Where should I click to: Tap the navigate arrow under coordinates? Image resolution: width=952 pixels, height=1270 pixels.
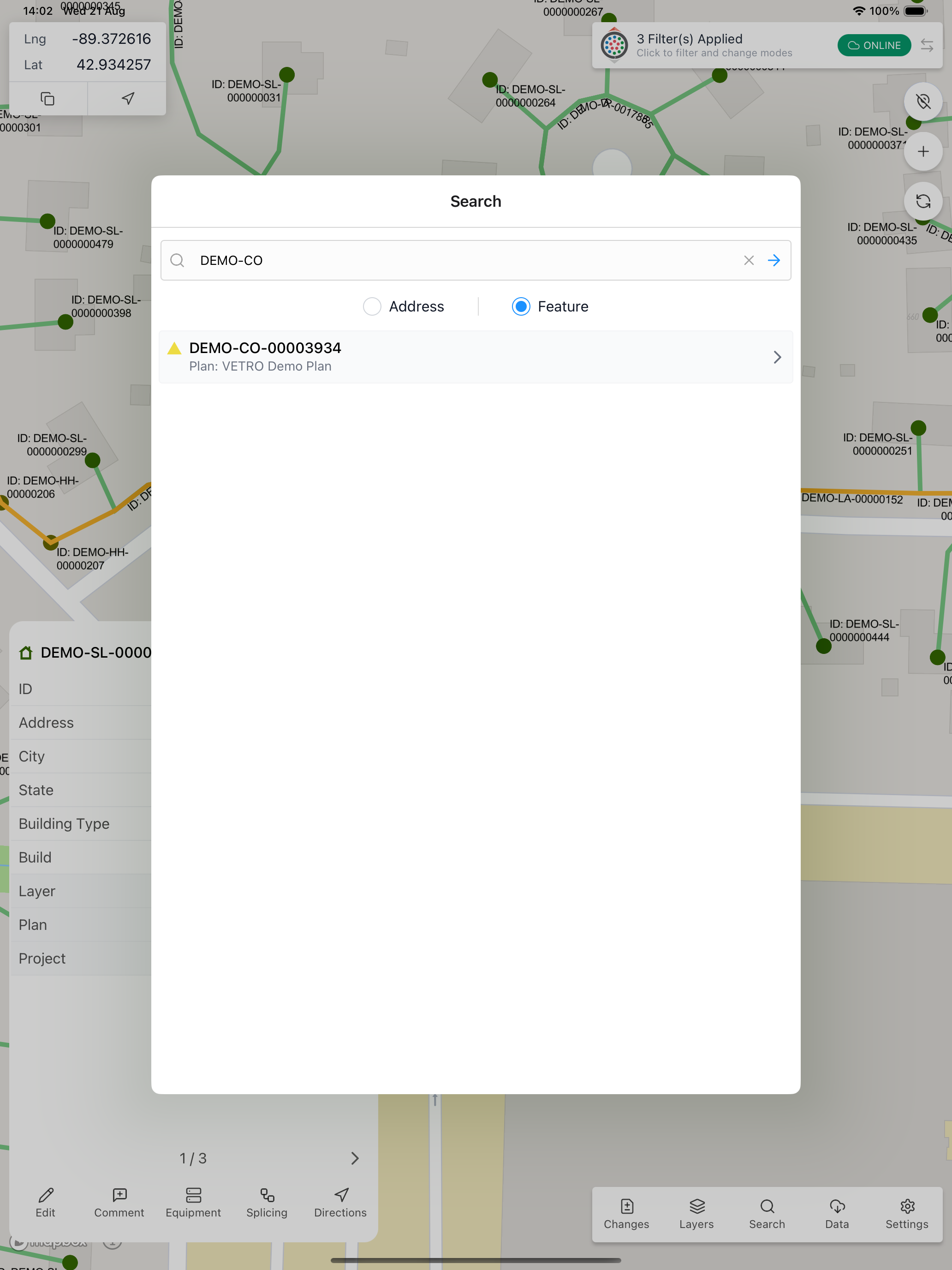128,99
